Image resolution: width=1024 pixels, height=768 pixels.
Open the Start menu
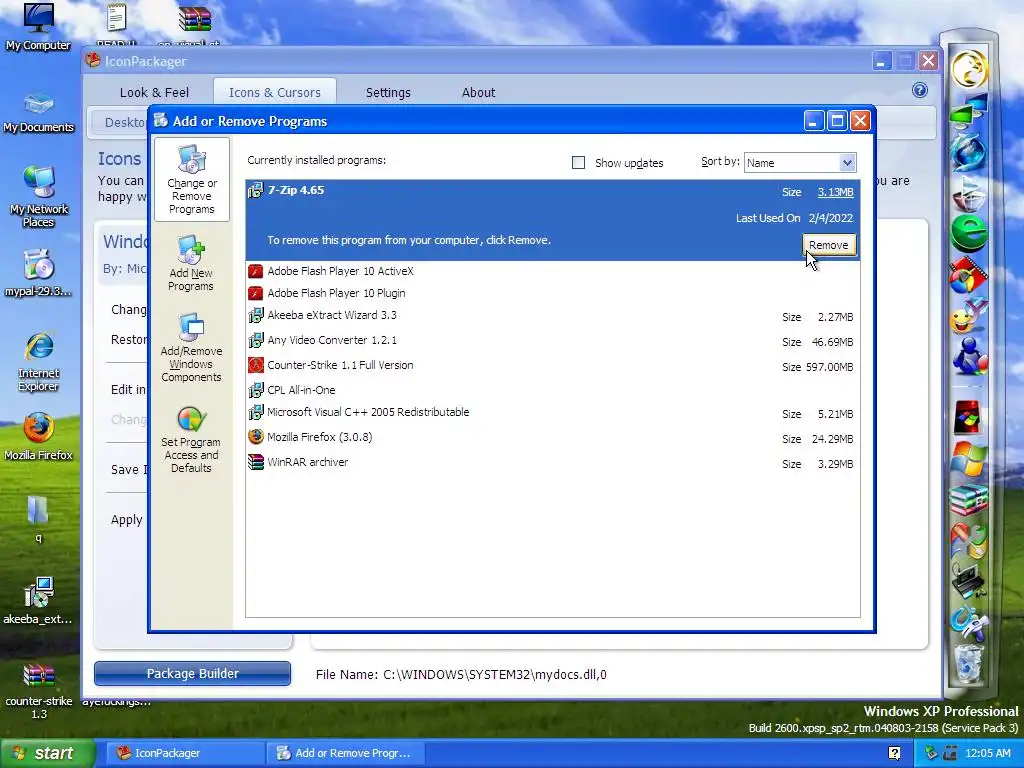(x=47, y=753)
